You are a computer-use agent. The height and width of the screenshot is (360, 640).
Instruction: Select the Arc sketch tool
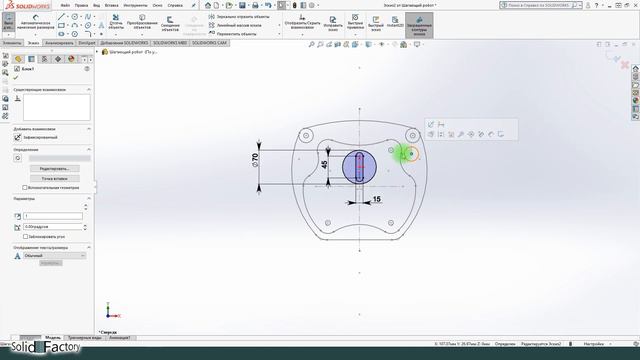click(75, 25)
